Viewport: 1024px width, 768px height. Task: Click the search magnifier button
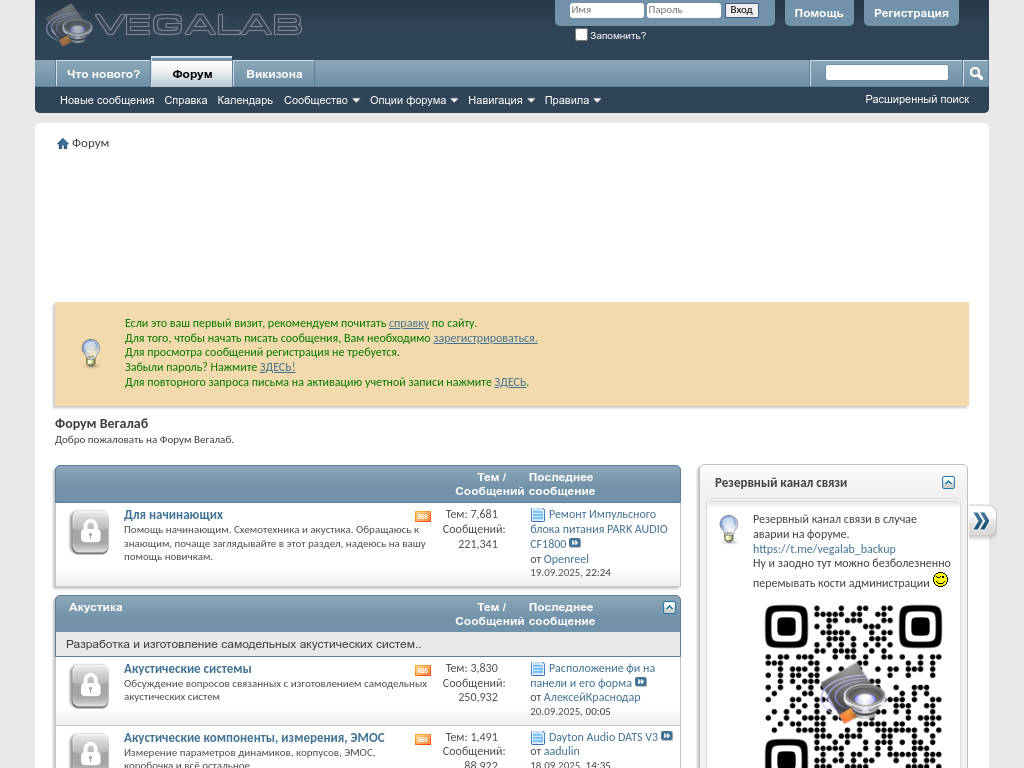point(976,73)
